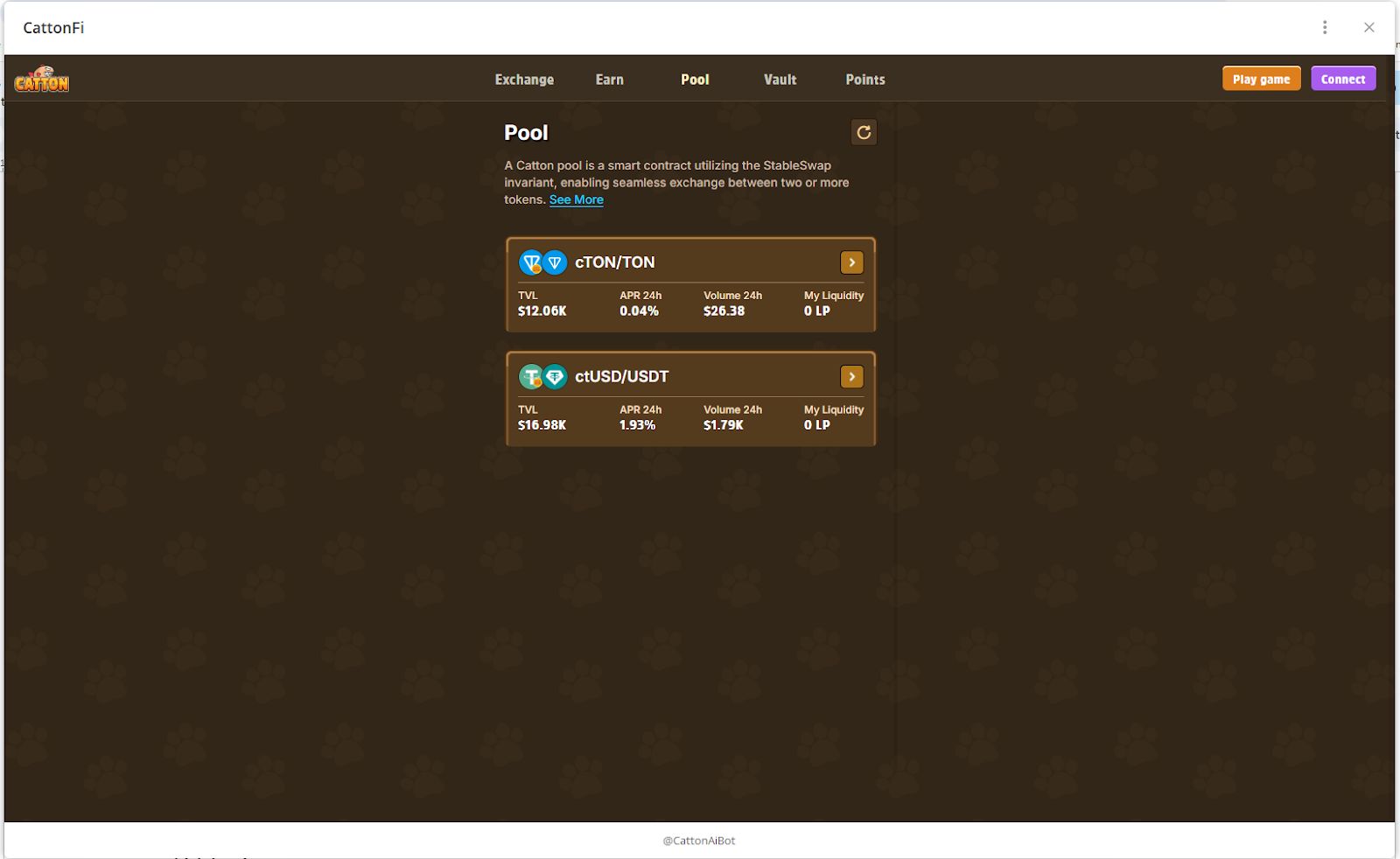Viewport: 1400px width, 859px height.
Task: Click the ctUSD token icon
Action: 530,377
